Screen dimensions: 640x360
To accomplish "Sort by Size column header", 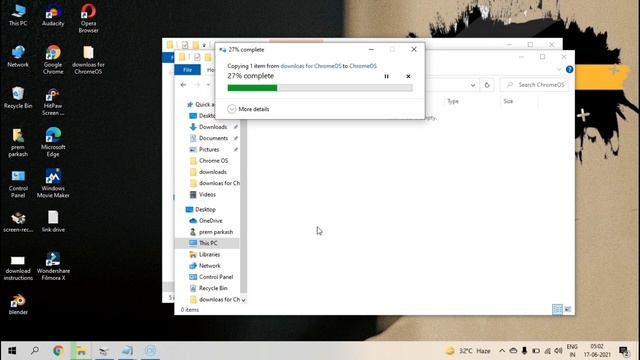I will tap(508, 101).
